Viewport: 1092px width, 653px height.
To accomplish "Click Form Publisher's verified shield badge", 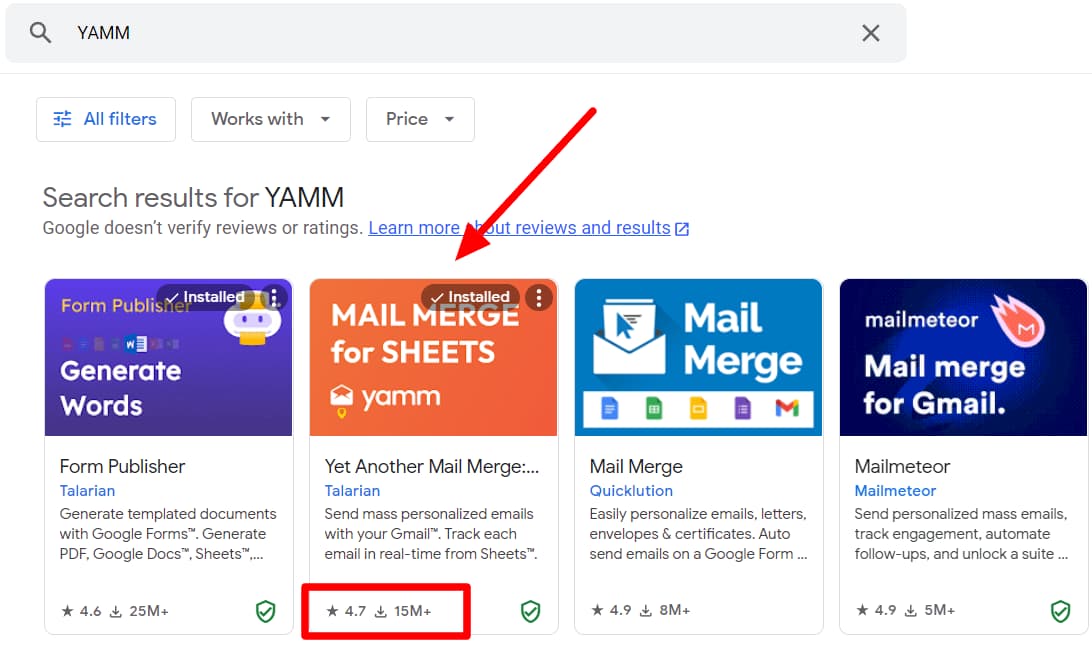I will click(265, 611).
